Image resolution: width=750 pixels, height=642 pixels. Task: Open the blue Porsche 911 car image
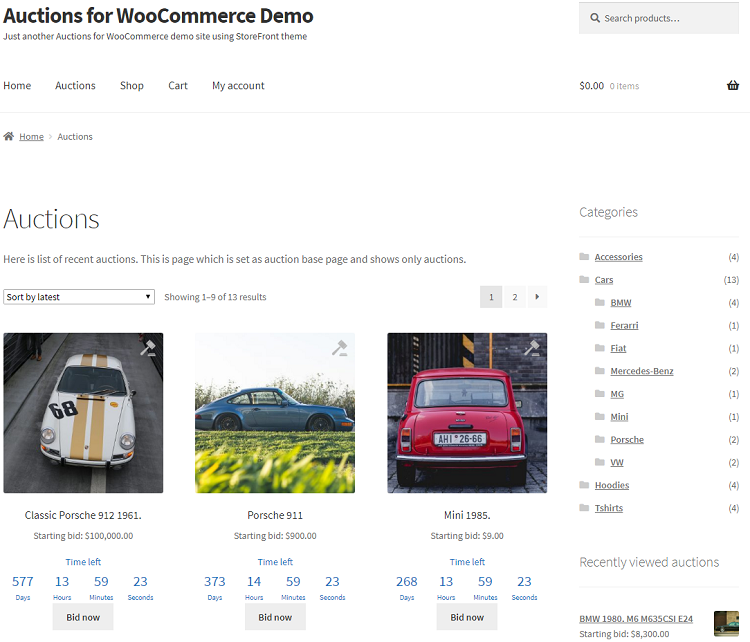(275, 413)
